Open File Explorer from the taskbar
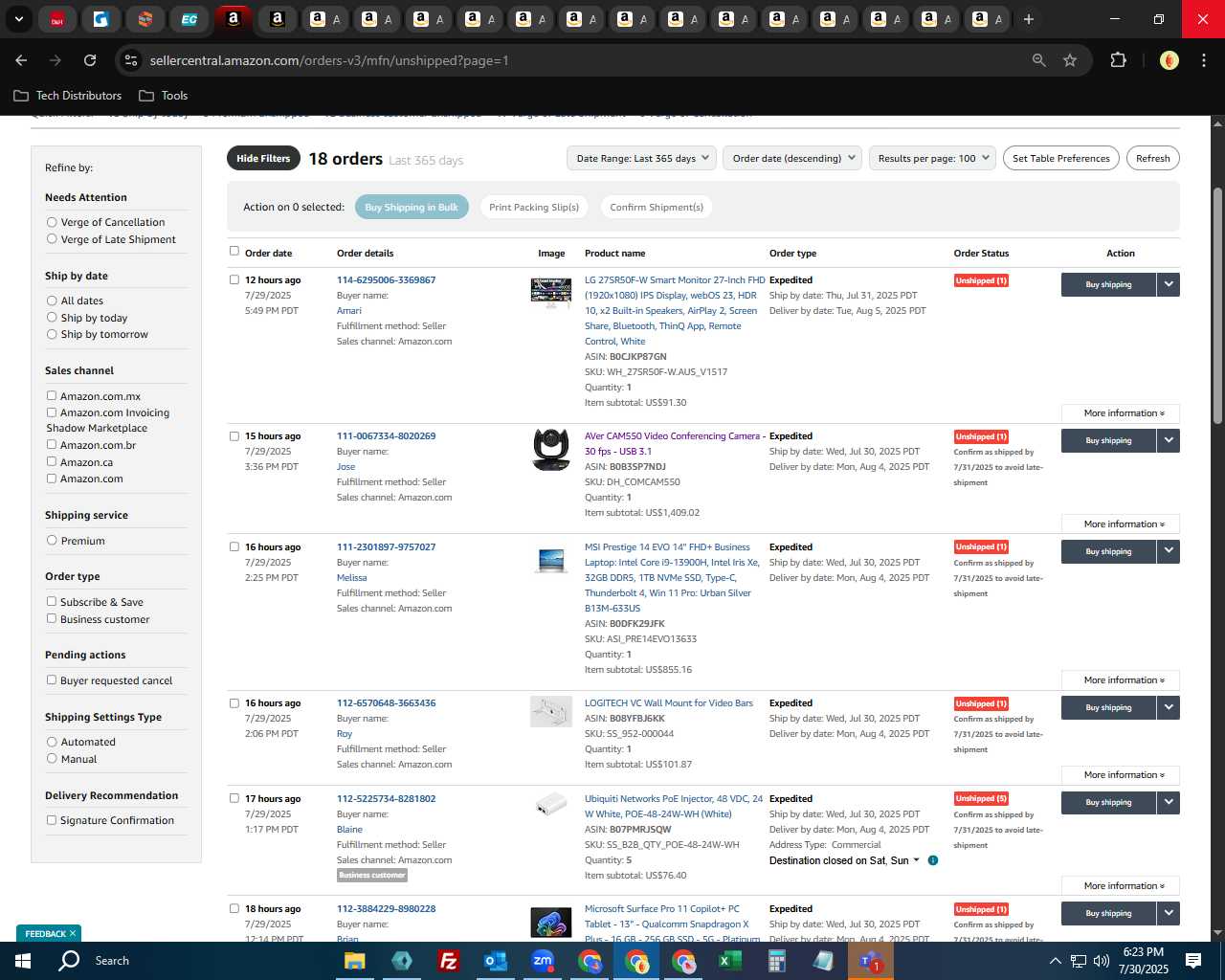1225x980 pixels. point(355,961)
